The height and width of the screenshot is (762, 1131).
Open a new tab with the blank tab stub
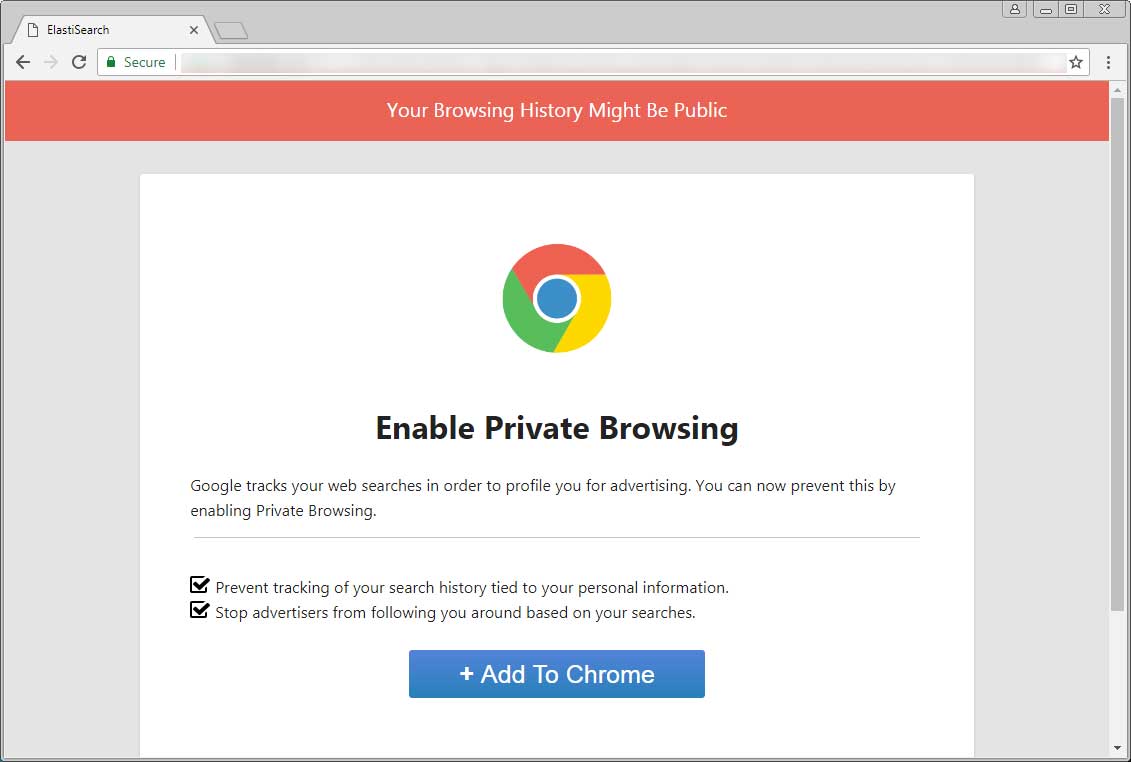(x=231, y=29)
